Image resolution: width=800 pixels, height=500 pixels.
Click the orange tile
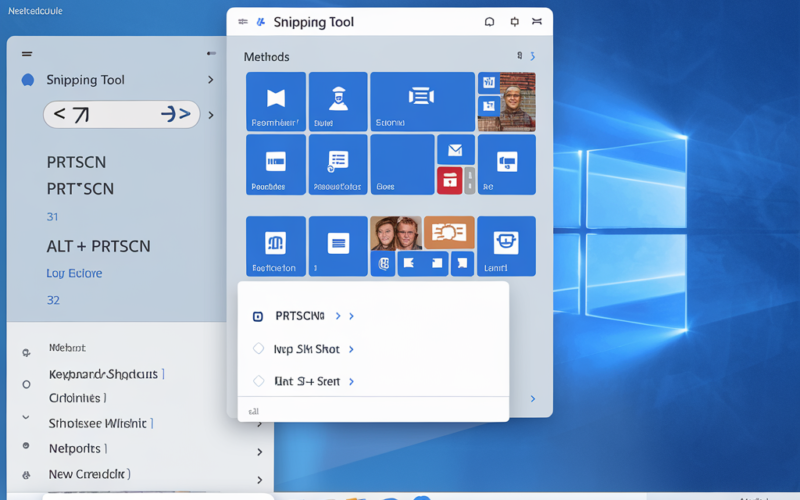tap(449, 233)
